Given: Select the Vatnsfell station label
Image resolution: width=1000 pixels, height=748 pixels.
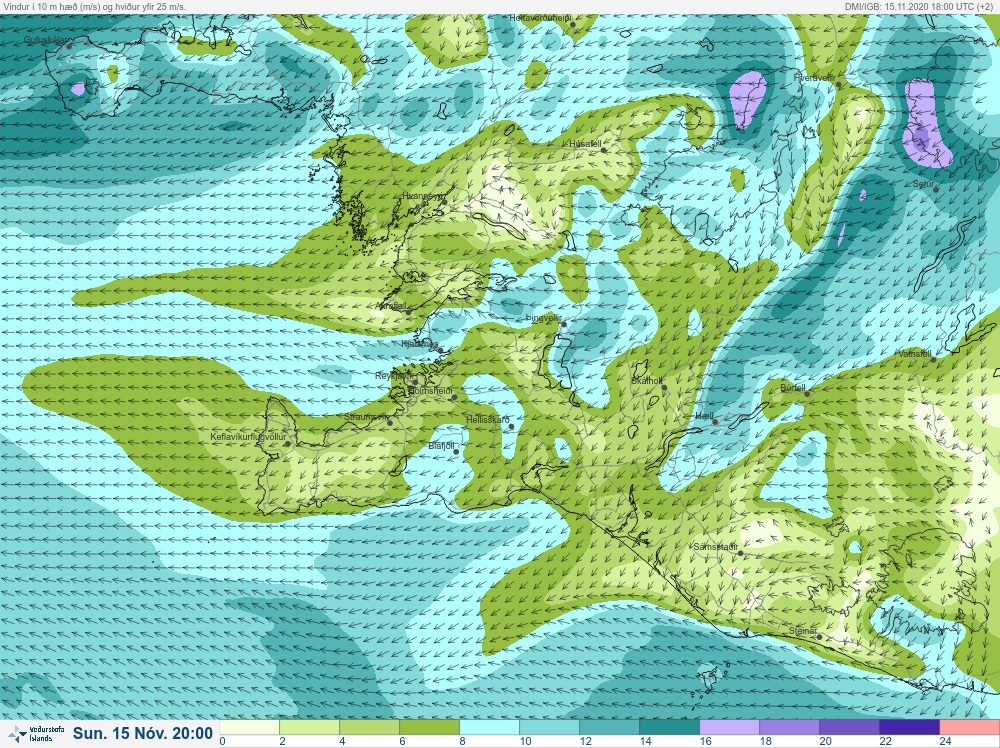Looking at the screenshot, I should (x=914, y=354).
